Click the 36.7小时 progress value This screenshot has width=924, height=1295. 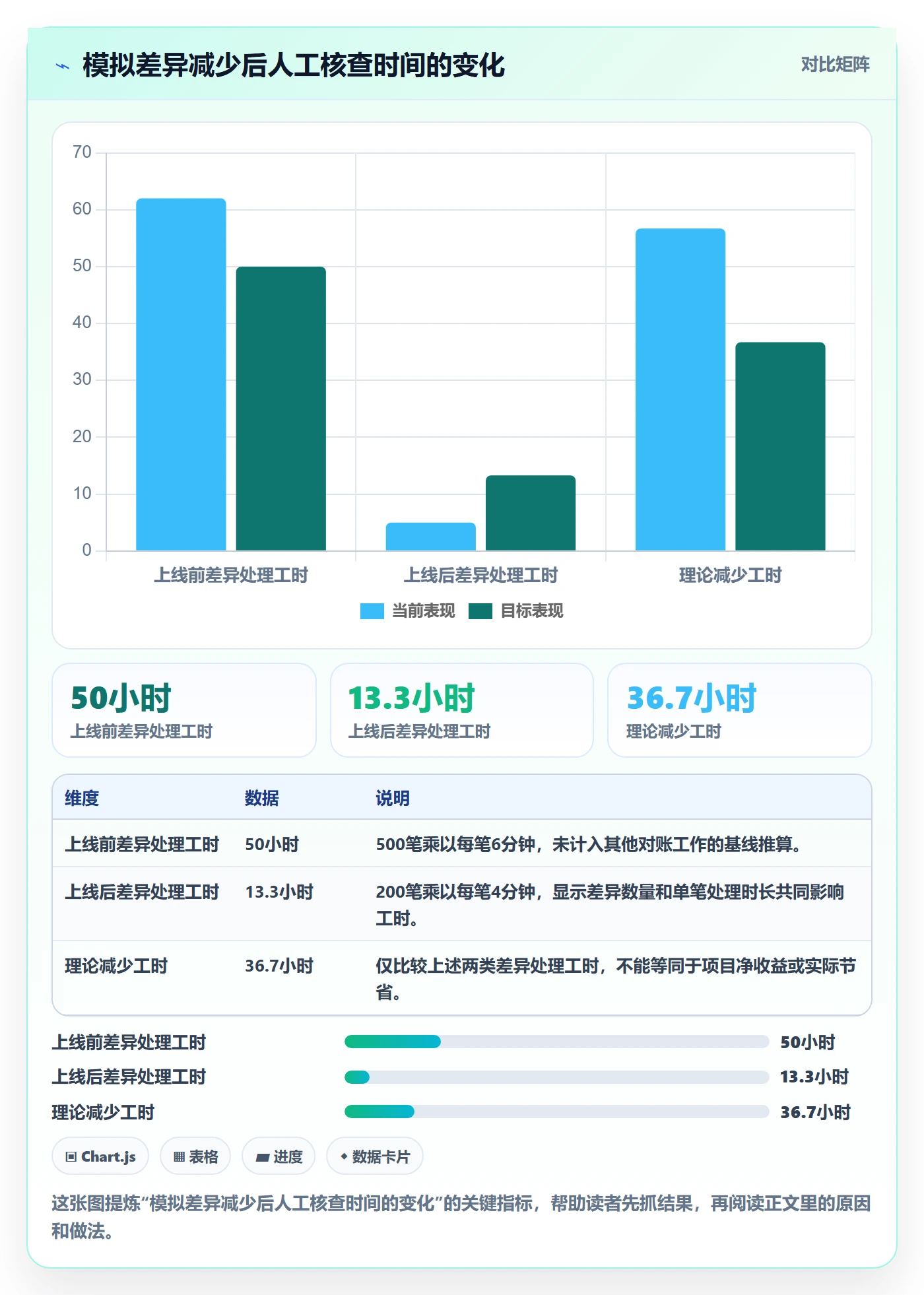[815, 1113]
